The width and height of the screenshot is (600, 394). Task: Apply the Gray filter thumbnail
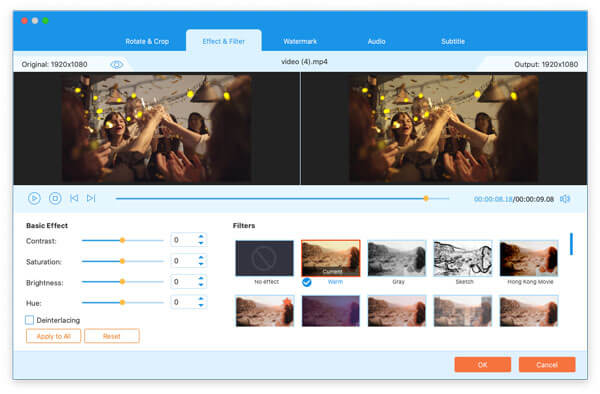coord(396,258)
